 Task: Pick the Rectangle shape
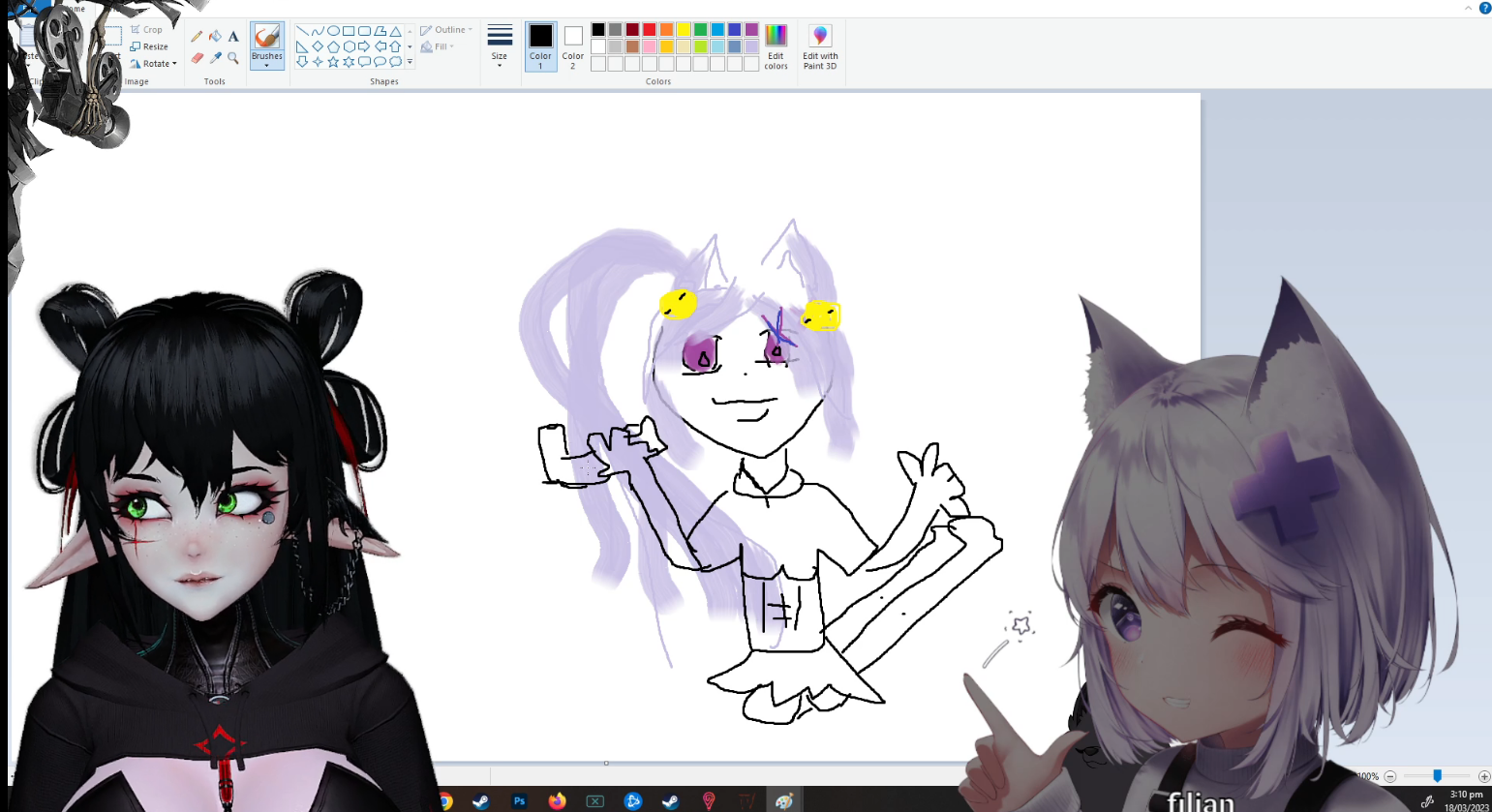tap(349, 31)
